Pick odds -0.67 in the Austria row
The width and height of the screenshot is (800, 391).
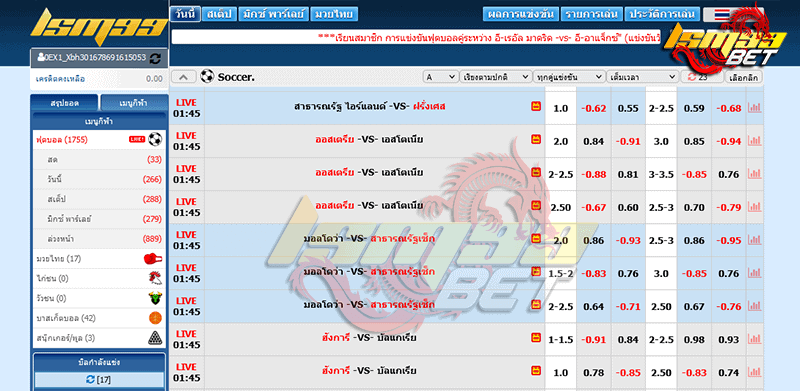[x=594, y=208]
